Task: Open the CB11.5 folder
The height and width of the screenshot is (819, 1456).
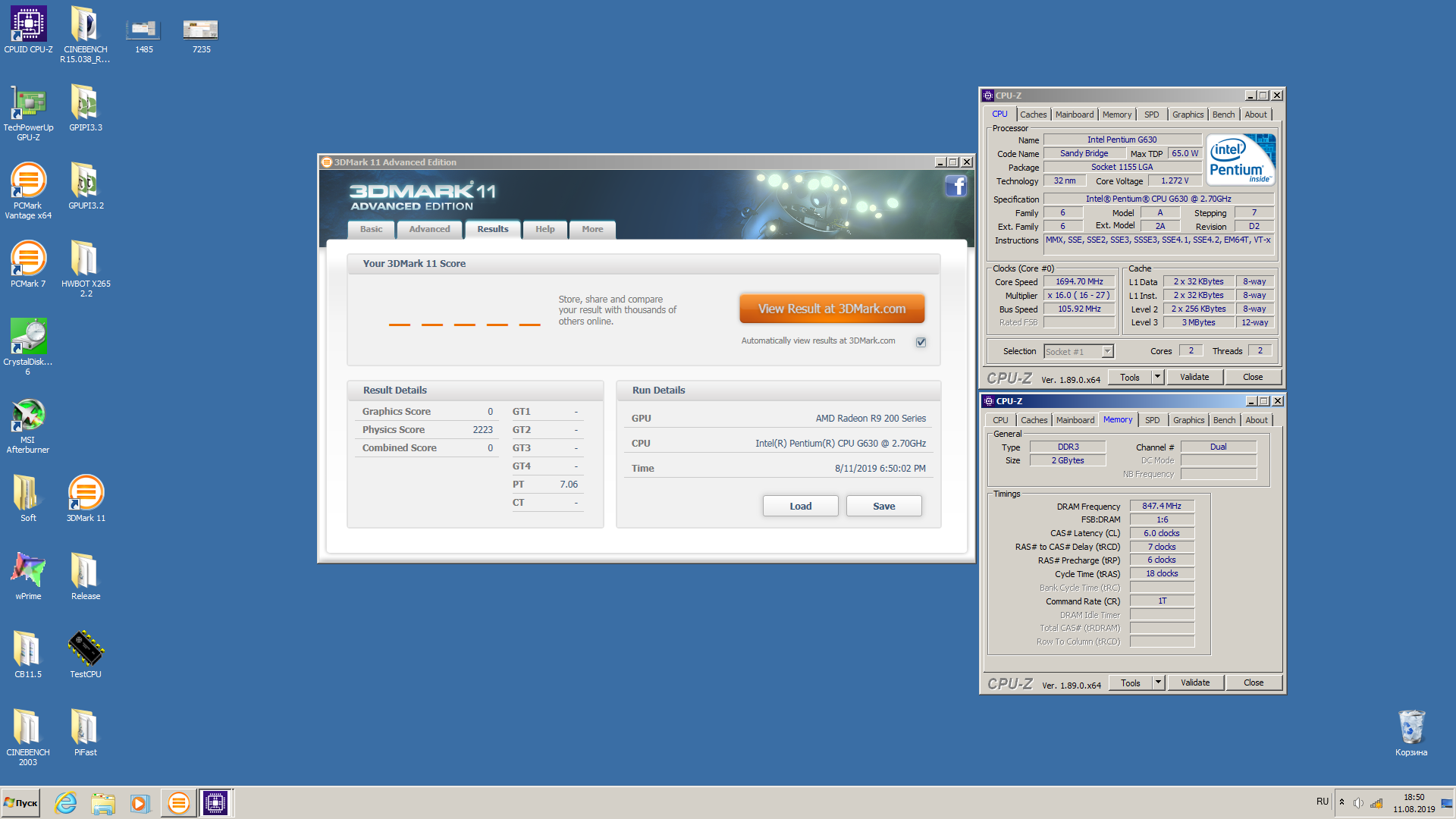Action: click(28, 654)
